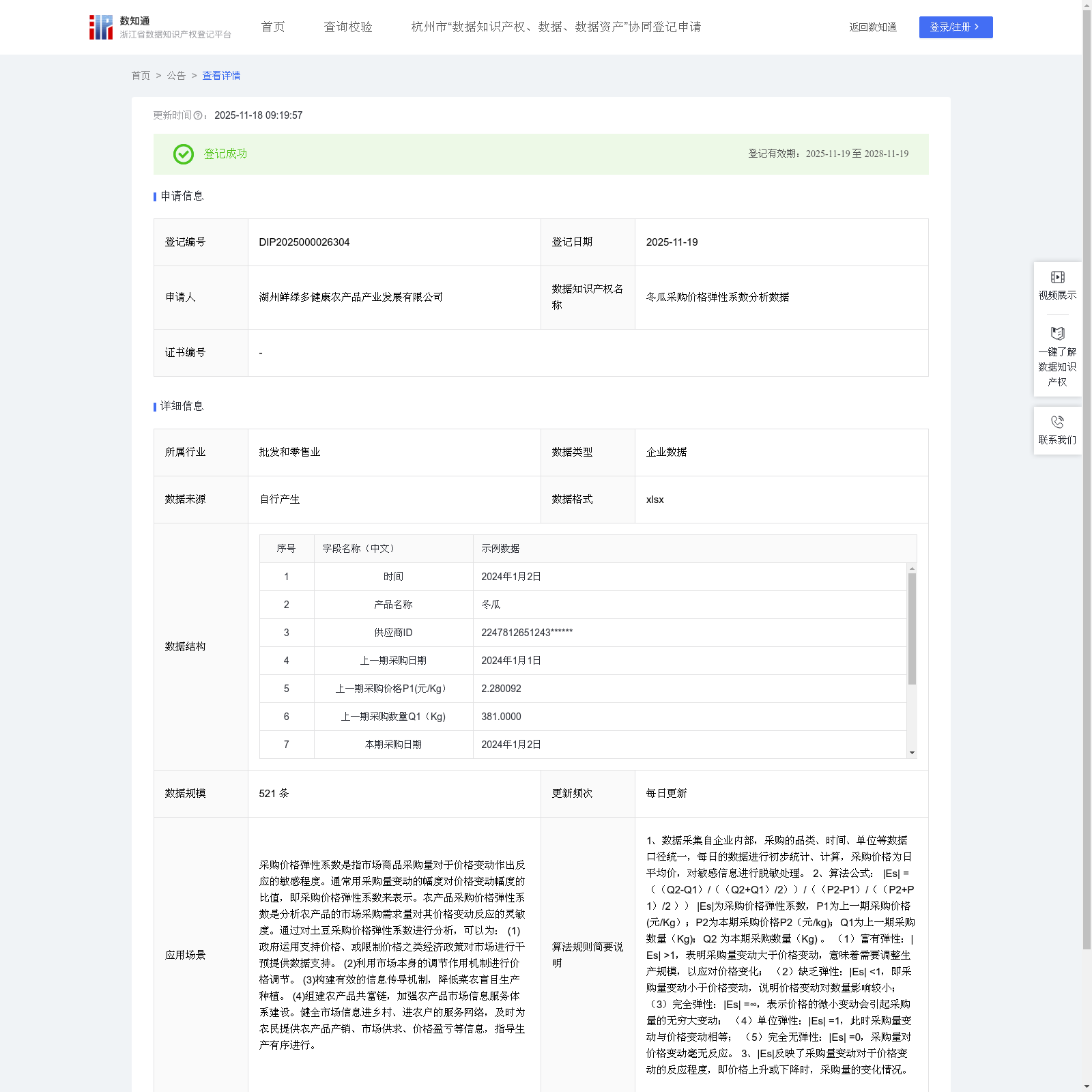
Task: Click the 公告 breadcrumb link
Action: [x=176, y=76]
